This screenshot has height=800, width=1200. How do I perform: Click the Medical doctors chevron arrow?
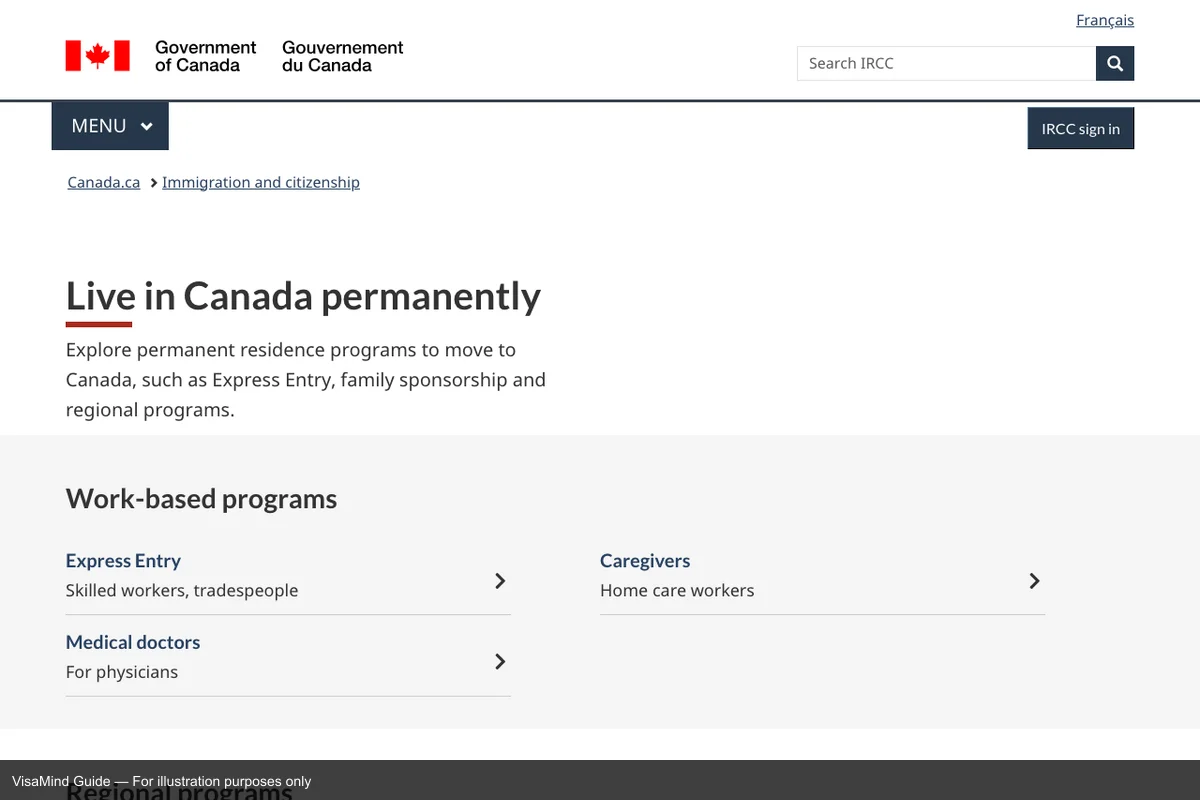coord(500,661)
